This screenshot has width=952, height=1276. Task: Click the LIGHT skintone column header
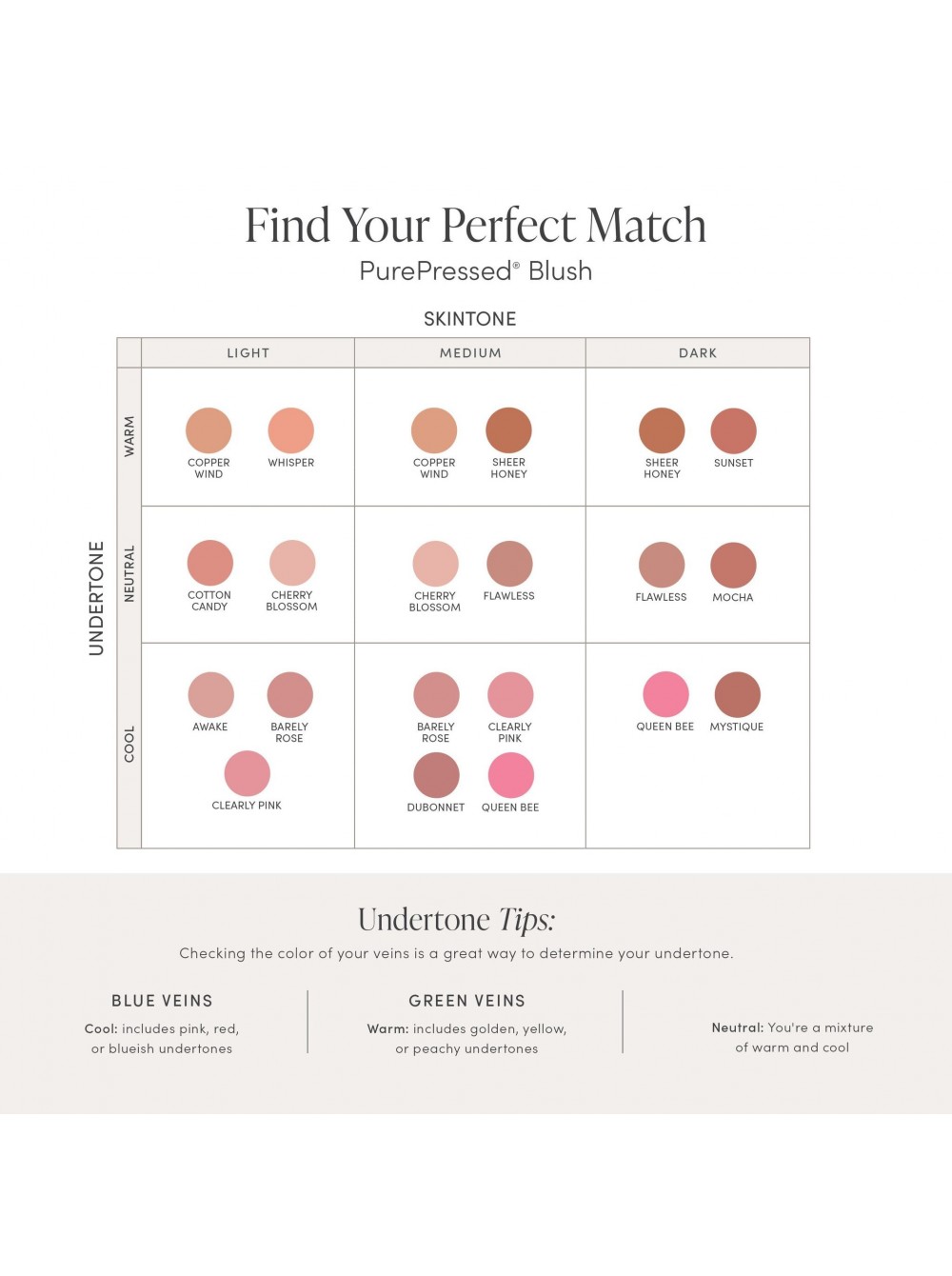click(248, 353)
